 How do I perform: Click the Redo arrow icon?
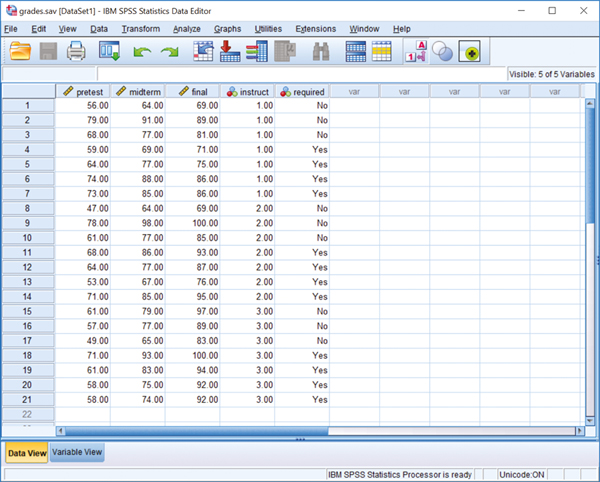pos(169,52)
